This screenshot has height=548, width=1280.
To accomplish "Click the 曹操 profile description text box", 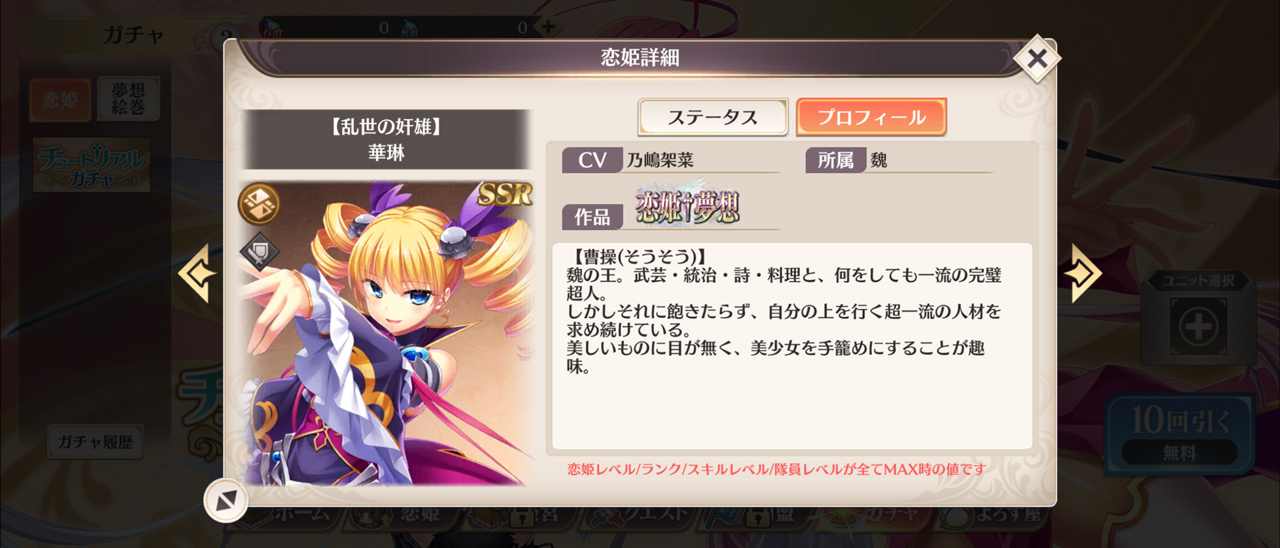I will pyautogui.click(x=792, y=345).
